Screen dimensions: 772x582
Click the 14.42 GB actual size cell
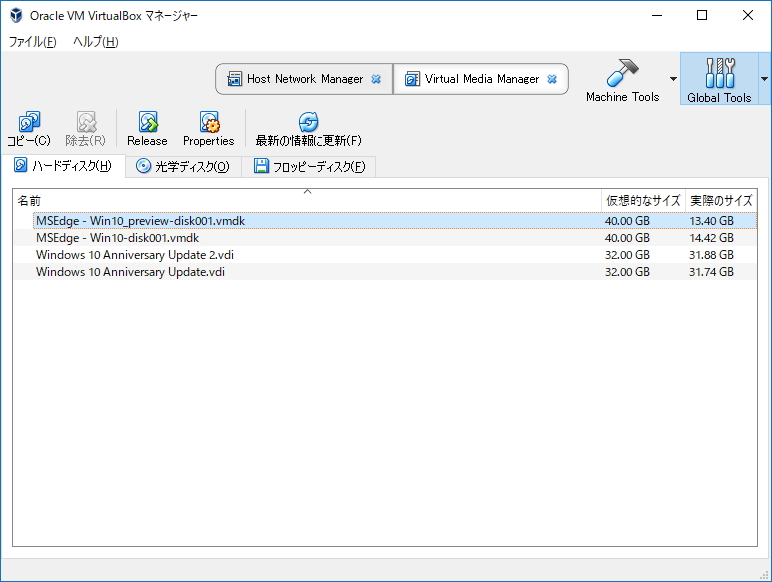pos(711,238)
